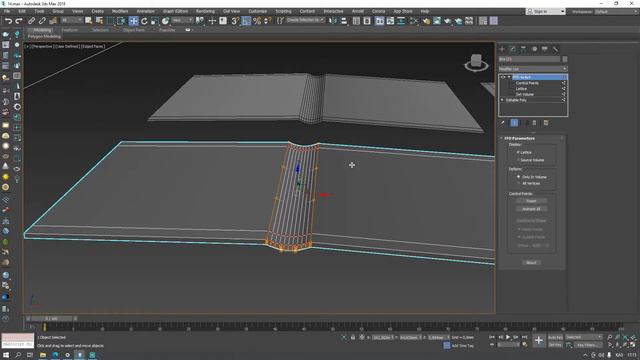Image resolution: width=640 pixels, height=360 pixels.
Task: Activate the Select and Scale tool
Action: point(154,21)
